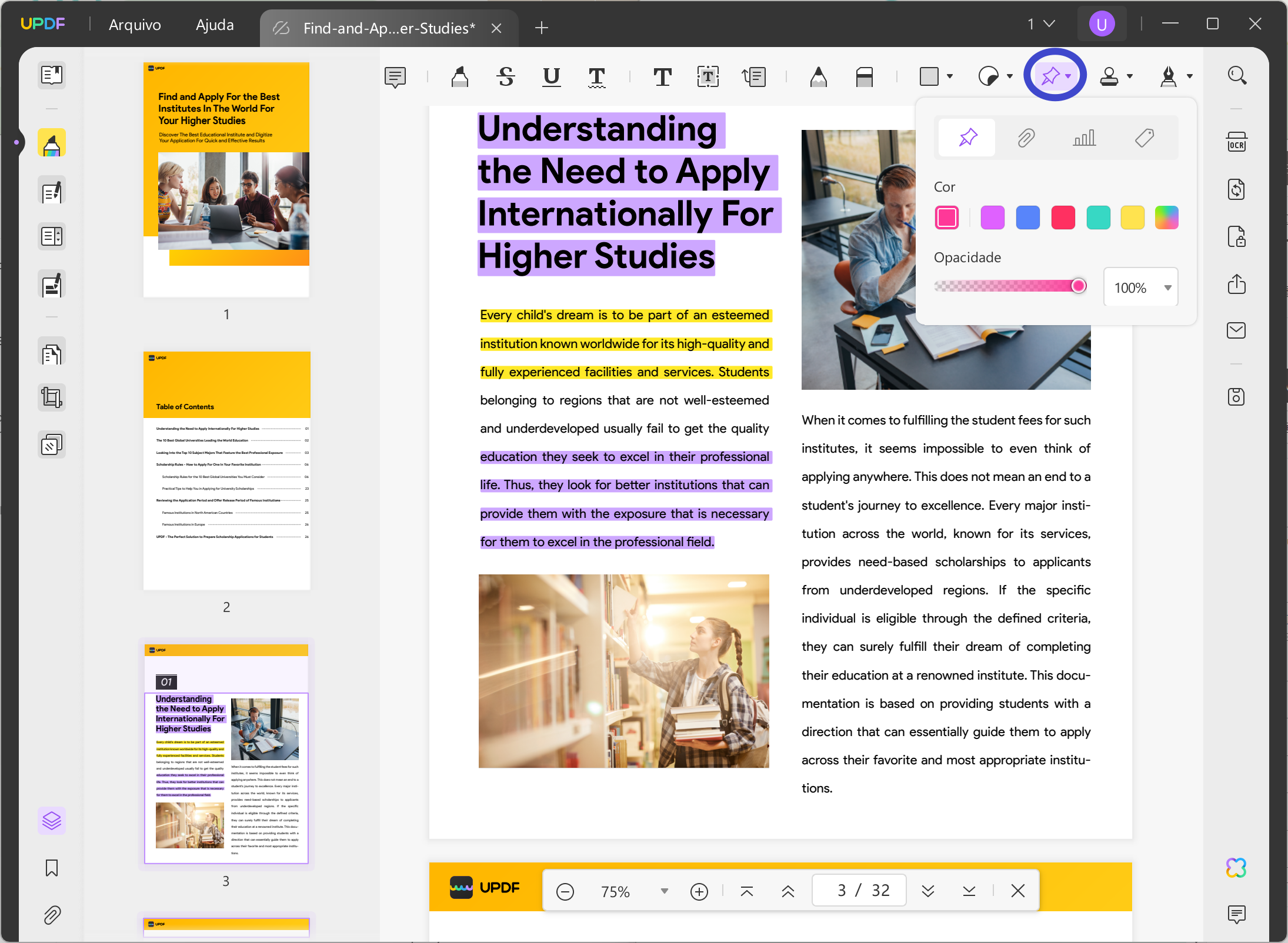Viewport: 1288px width, 943px height.
Task: Open the sticky note comment tool
Action: pyautogui.click(x=395, y=76)
